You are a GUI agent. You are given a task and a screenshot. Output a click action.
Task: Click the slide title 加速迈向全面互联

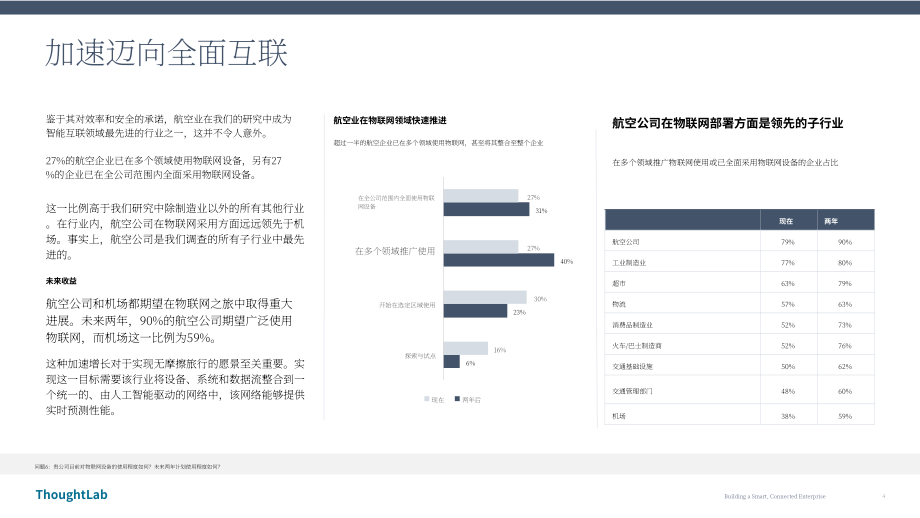coord(167,53)
